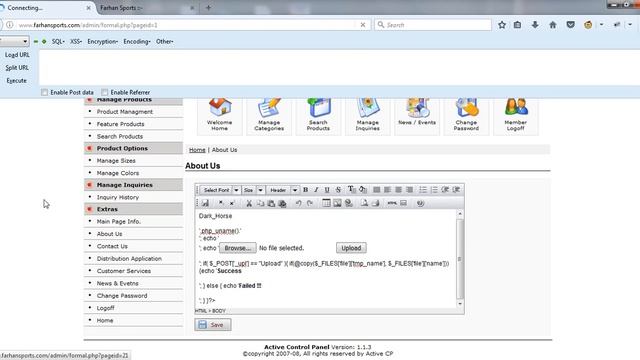Image resolution: width=640 pixels, height=360 pixels.
Task: Click the editor toolbar save disk icon
Action: pyautogui.click(x=205, y=203)
